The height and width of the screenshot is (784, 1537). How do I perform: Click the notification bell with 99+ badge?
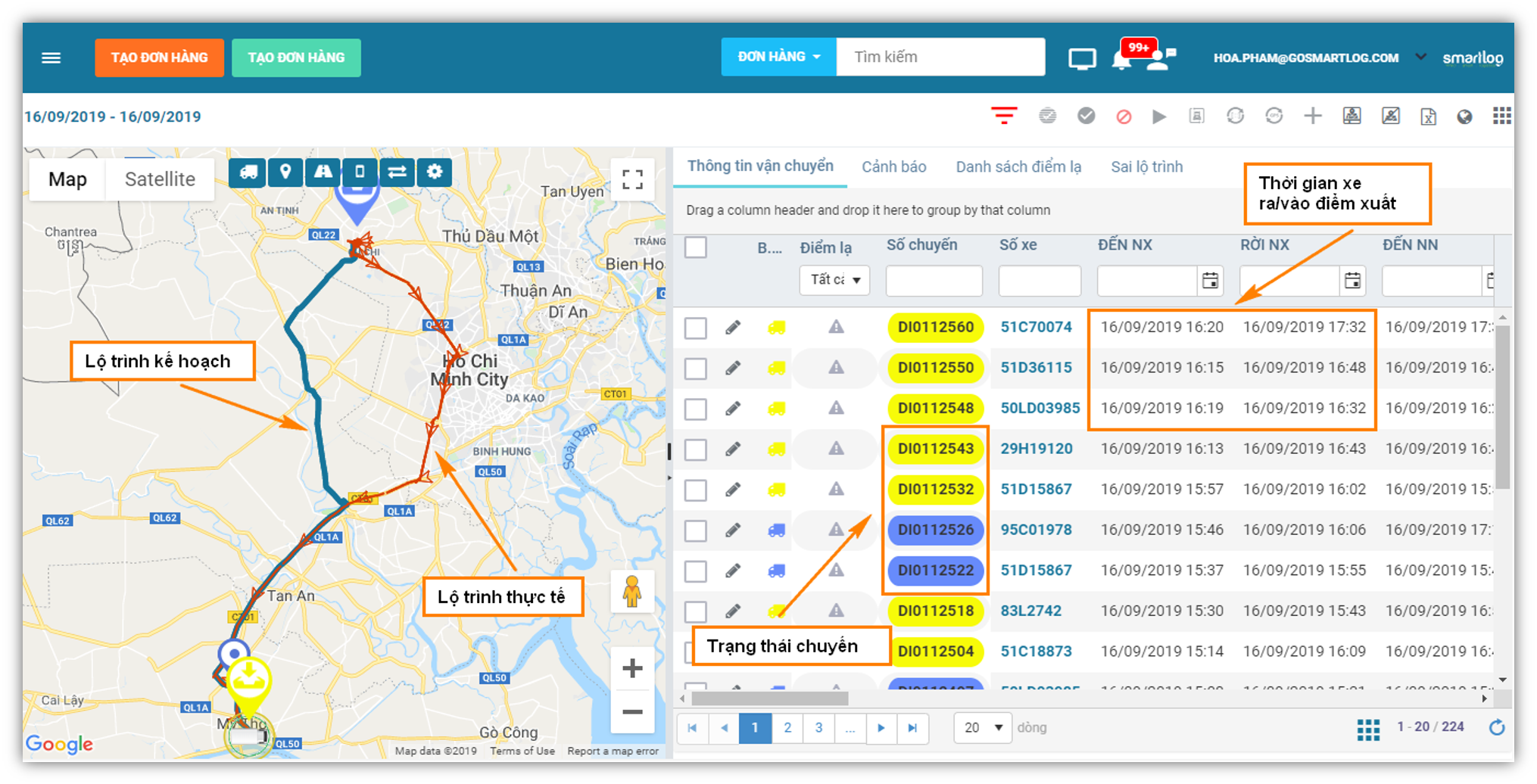pos(1121,59)
